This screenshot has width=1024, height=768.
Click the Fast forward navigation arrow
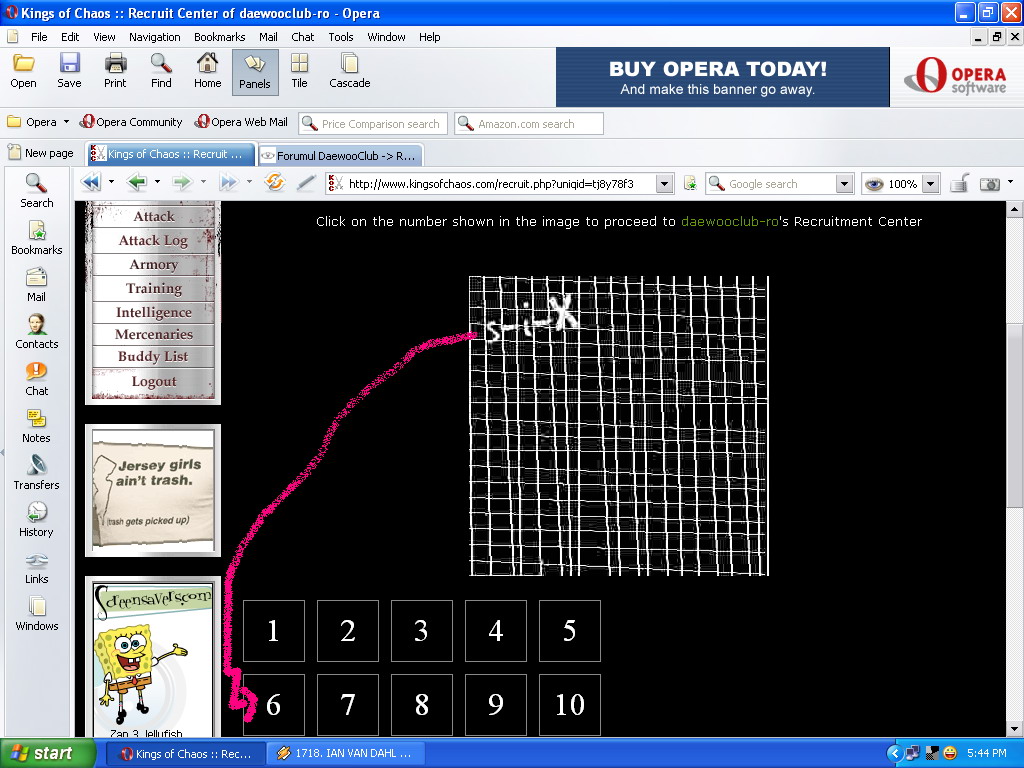pyautogui.click(x=229, y=182)
